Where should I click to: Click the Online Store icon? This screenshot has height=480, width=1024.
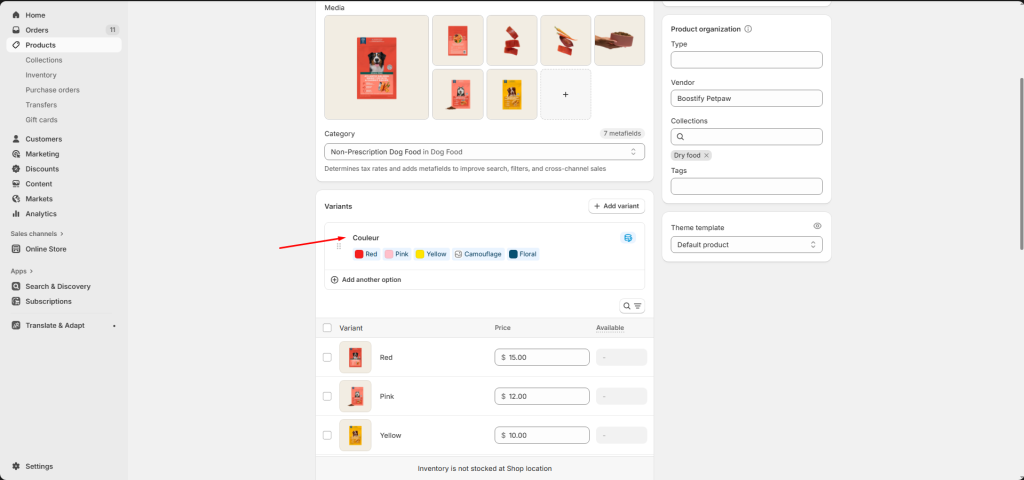click(16, 249)
